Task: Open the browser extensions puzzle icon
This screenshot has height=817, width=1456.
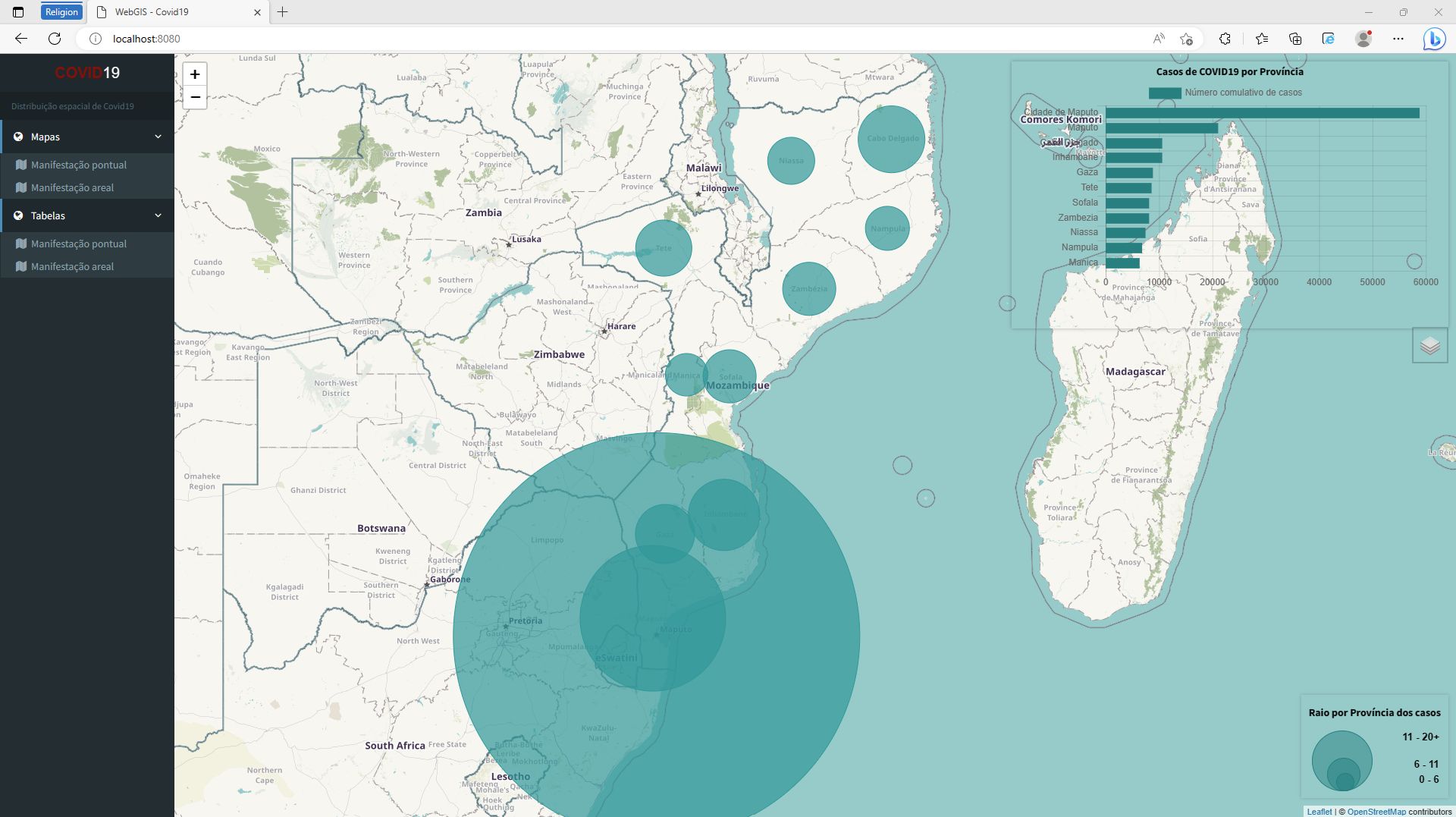Action: click(x=1225, y=39)
